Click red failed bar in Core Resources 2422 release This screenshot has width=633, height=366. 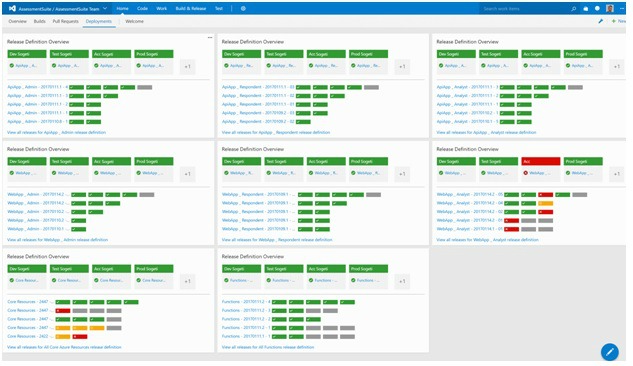pyautogui.click(x=80, y=336)
